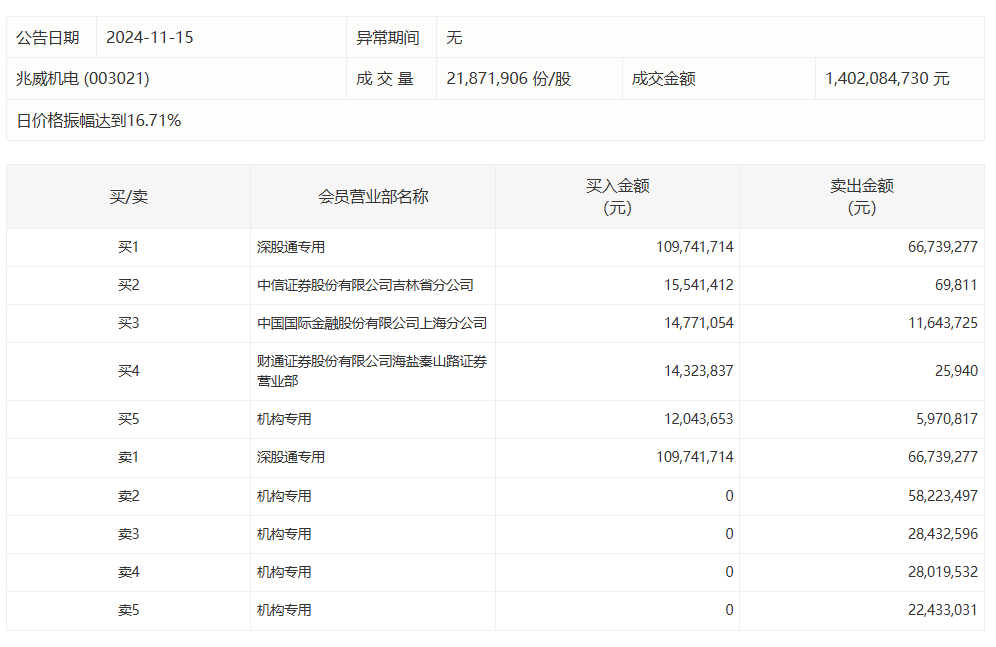The height and width of the screenshot is (647, 996).
Task: Select the 卖3 row label
Action: [128, 534]
